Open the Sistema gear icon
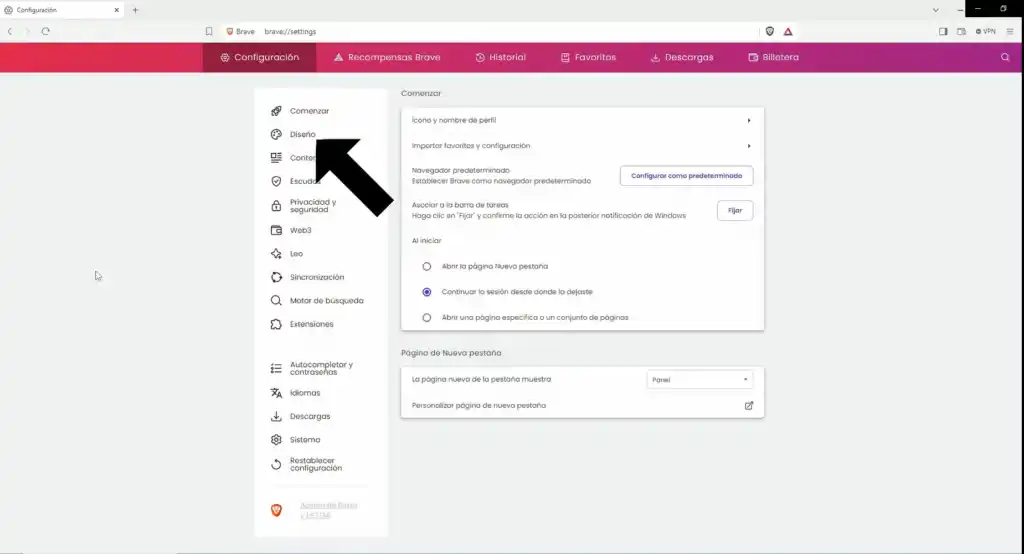 coord(276,440)
